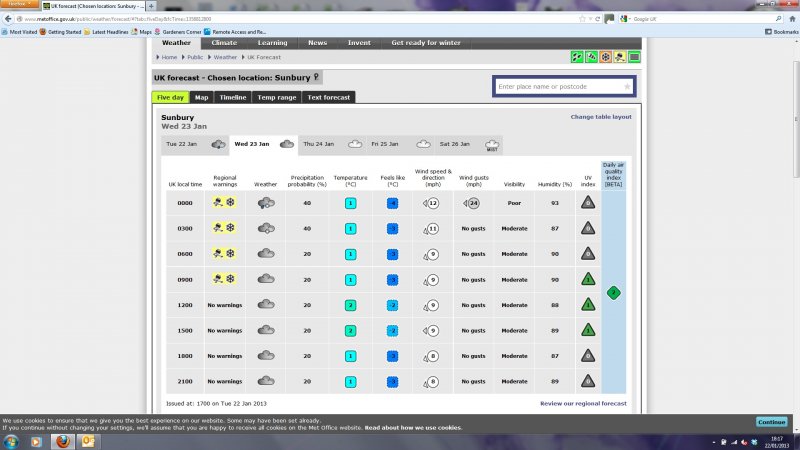Open Outlook from the taskbar

[x=88, y=441]
